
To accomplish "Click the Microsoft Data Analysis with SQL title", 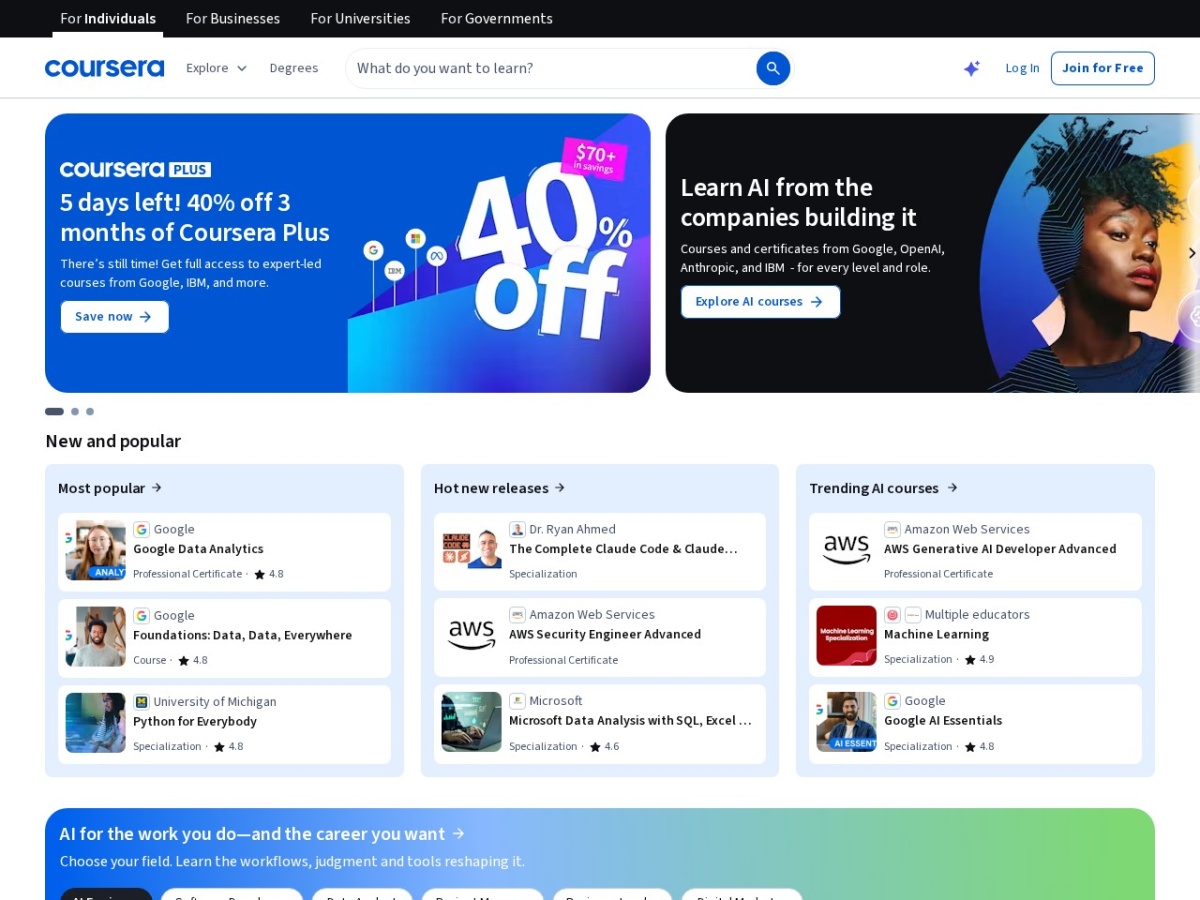I will (x=630, y=720).
